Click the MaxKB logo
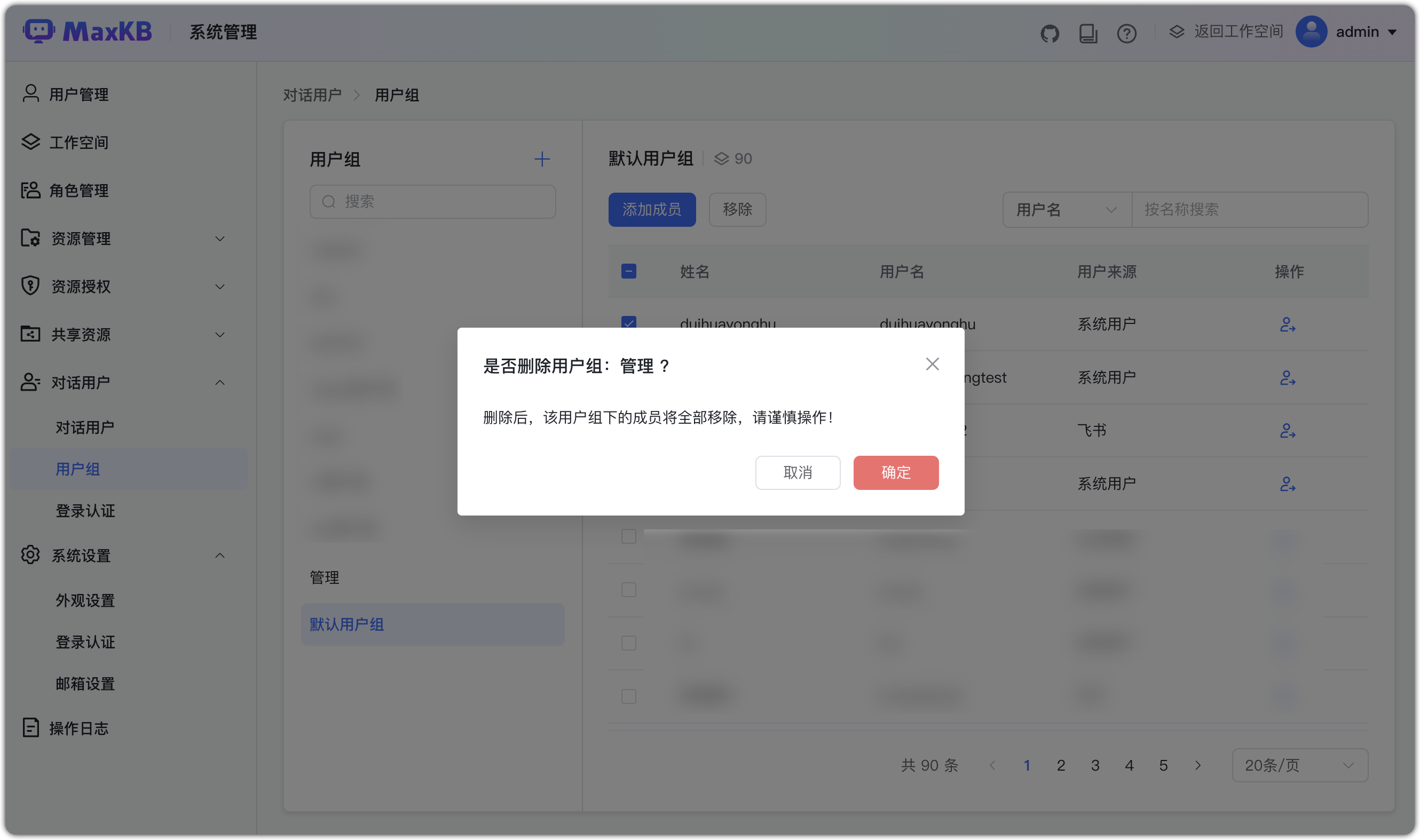This screenshot has height=840, width=1420. click(88, 31)
